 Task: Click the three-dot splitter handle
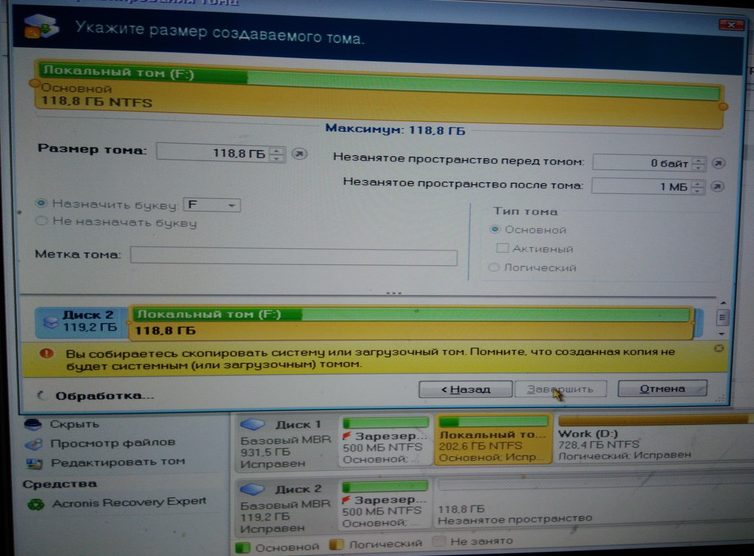pyautogui.click(x=394, y=292)
